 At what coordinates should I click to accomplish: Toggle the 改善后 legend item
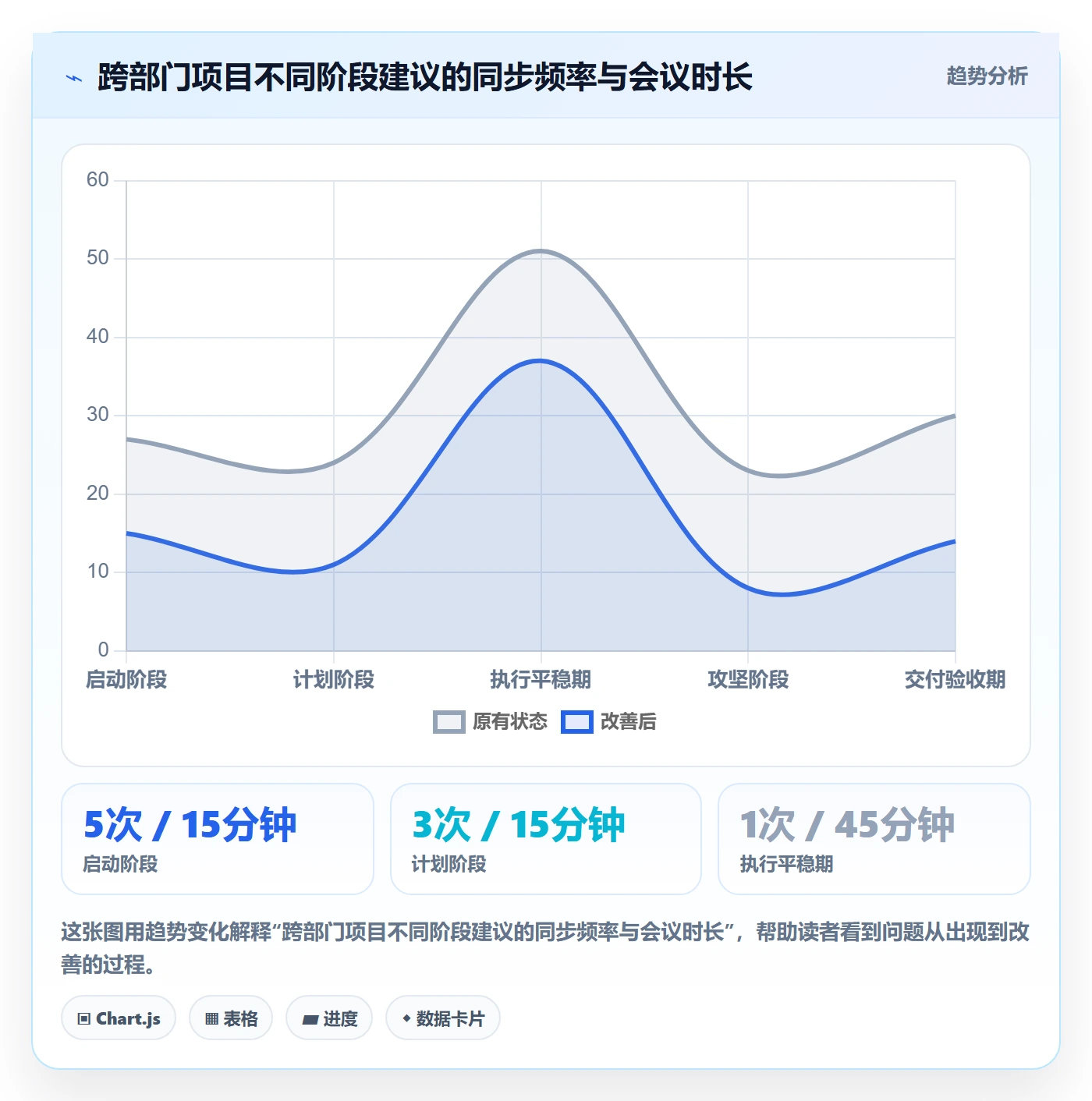tap(608, 722)
